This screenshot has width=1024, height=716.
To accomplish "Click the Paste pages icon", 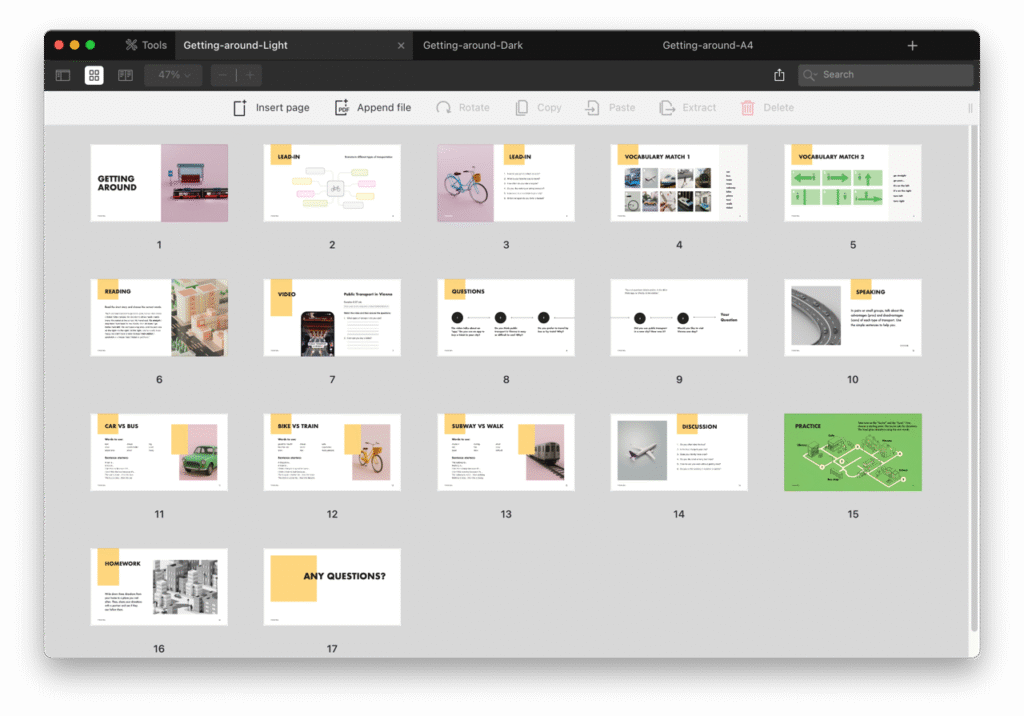I will pos(593,108).
